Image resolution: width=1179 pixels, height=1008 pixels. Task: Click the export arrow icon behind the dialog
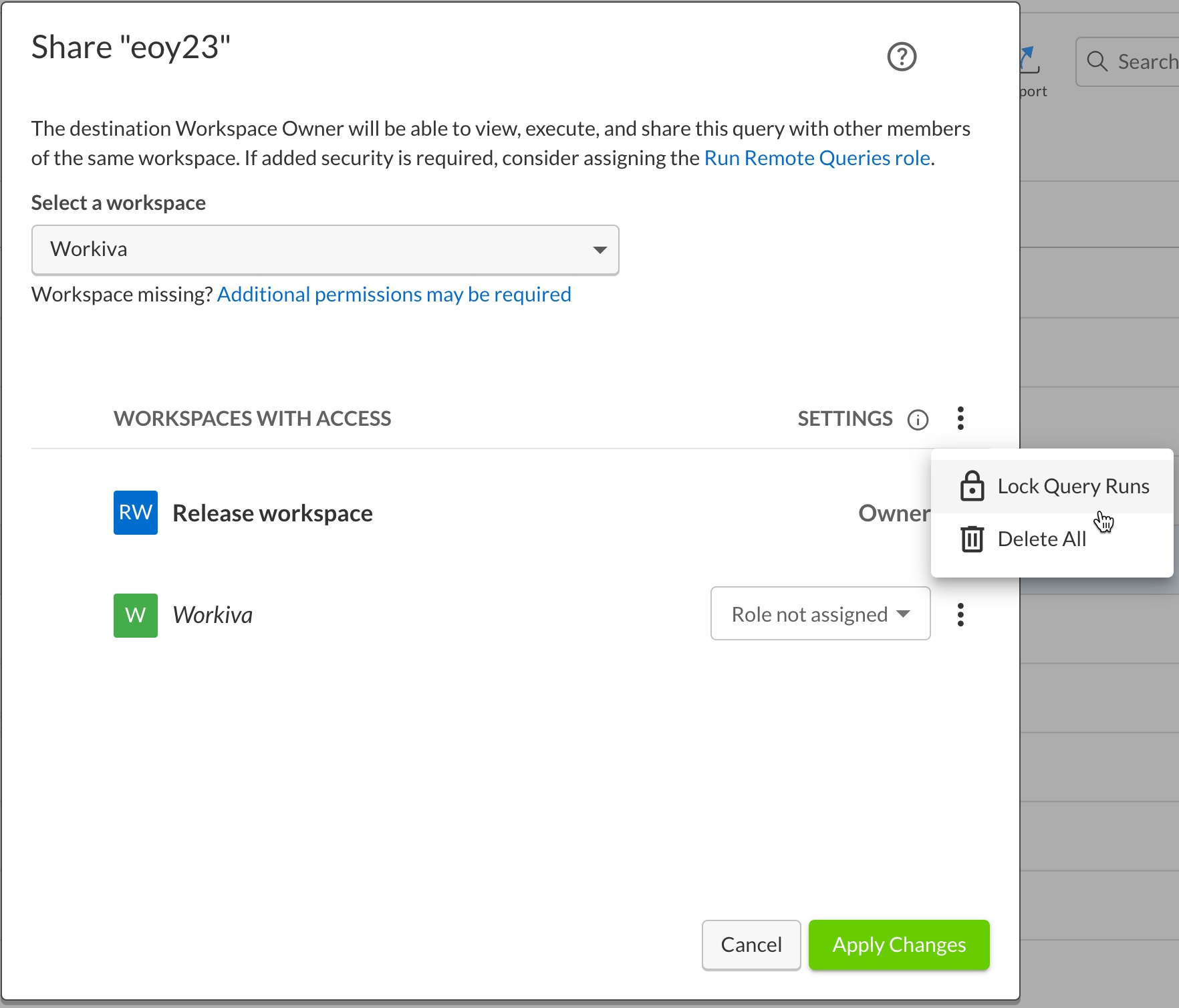pos(1029,60)
